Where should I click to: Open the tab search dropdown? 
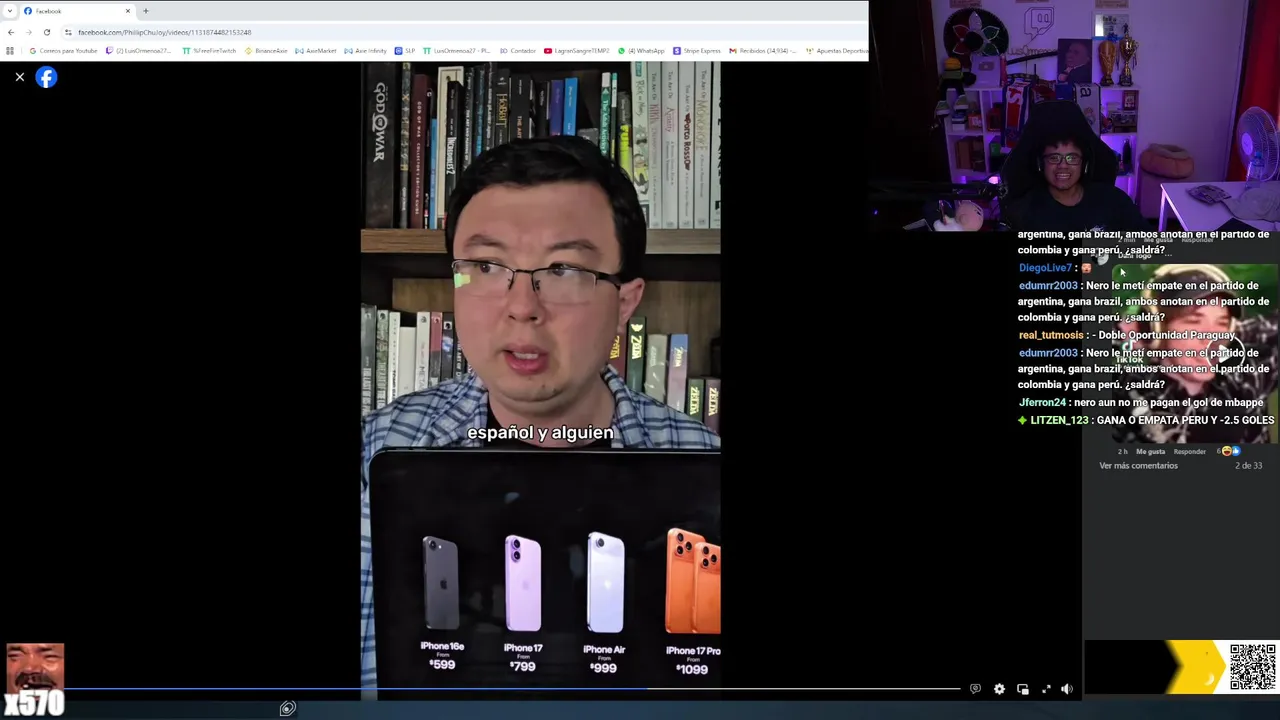click(x=10, y=11)
